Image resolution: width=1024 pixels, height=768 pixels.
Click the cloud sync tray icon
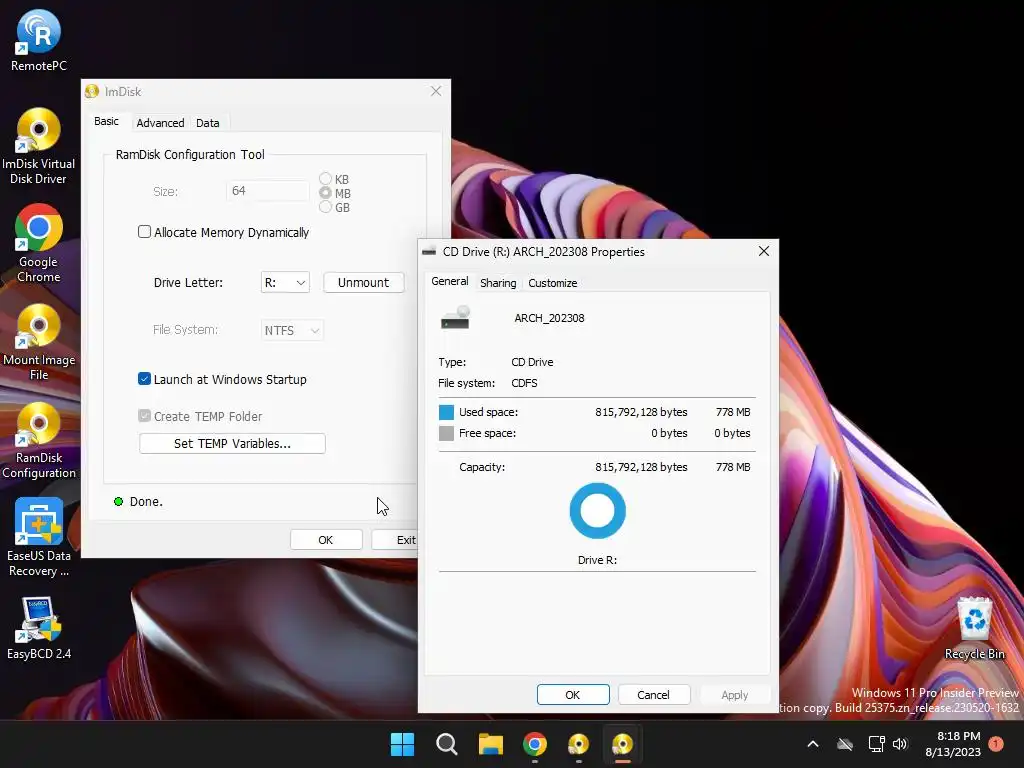(x=845, y=744)
